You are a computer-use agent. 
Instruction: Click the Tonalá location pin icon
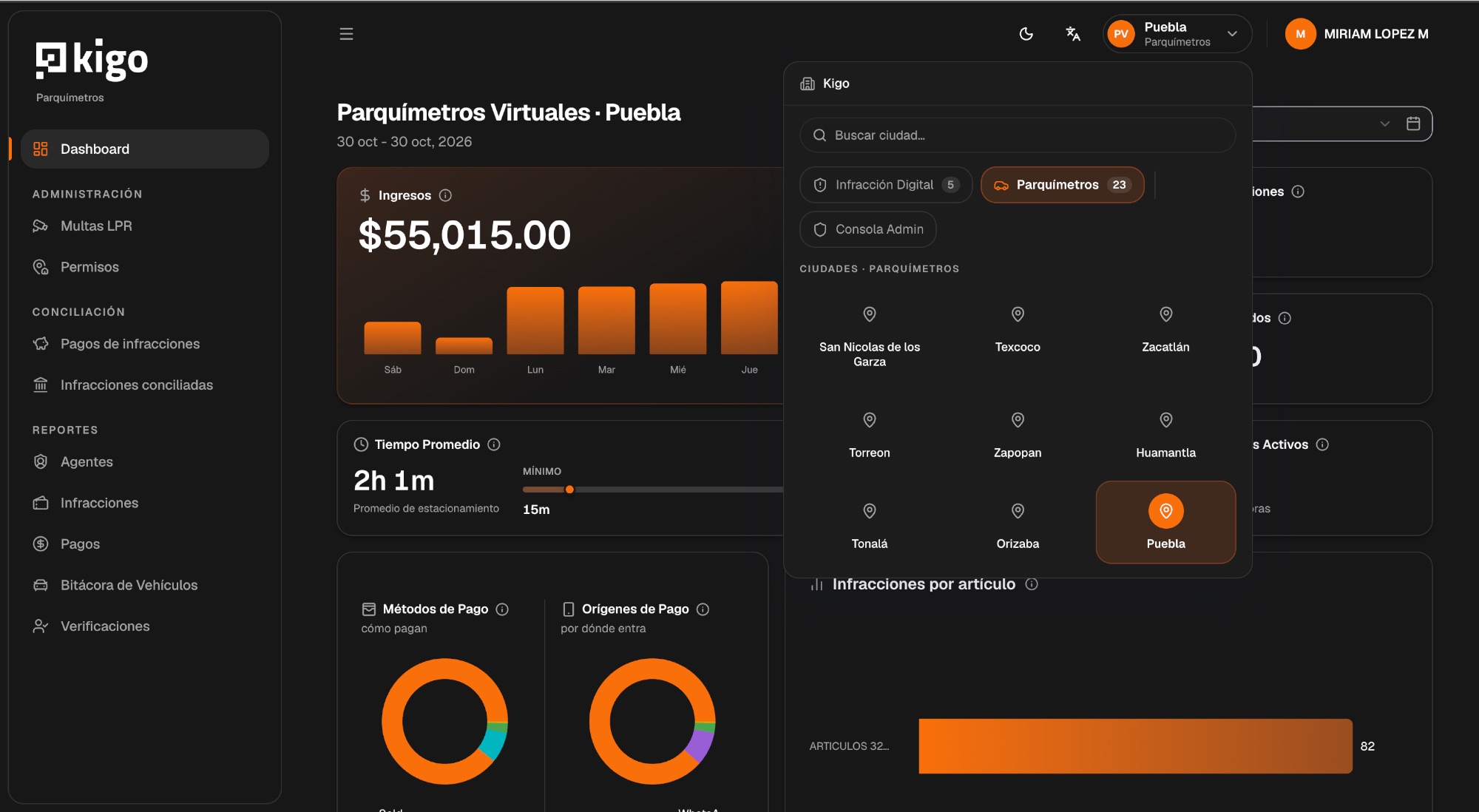(x=870, y=511)
